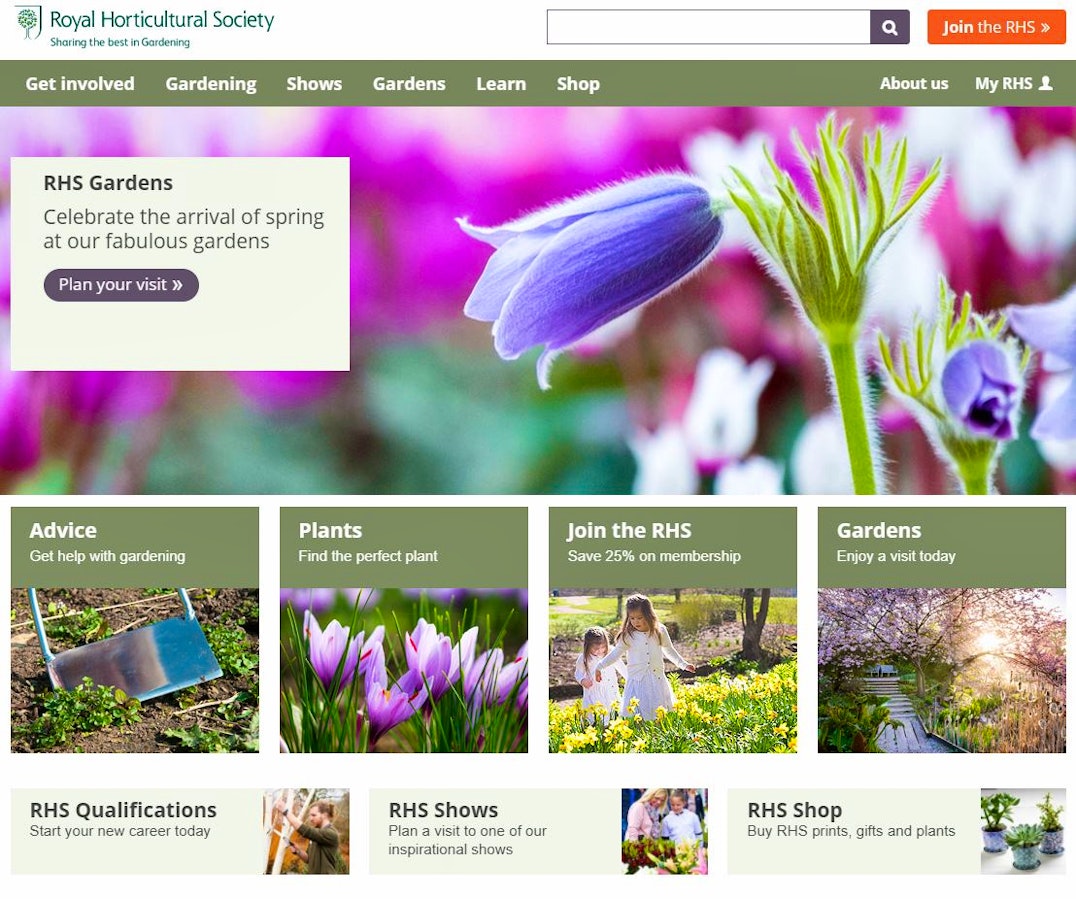Click the gardener photo beside RHS Qualifications
Image resolution: width=1076 pixels, height=899 pixels.
[x=306, y=831]
